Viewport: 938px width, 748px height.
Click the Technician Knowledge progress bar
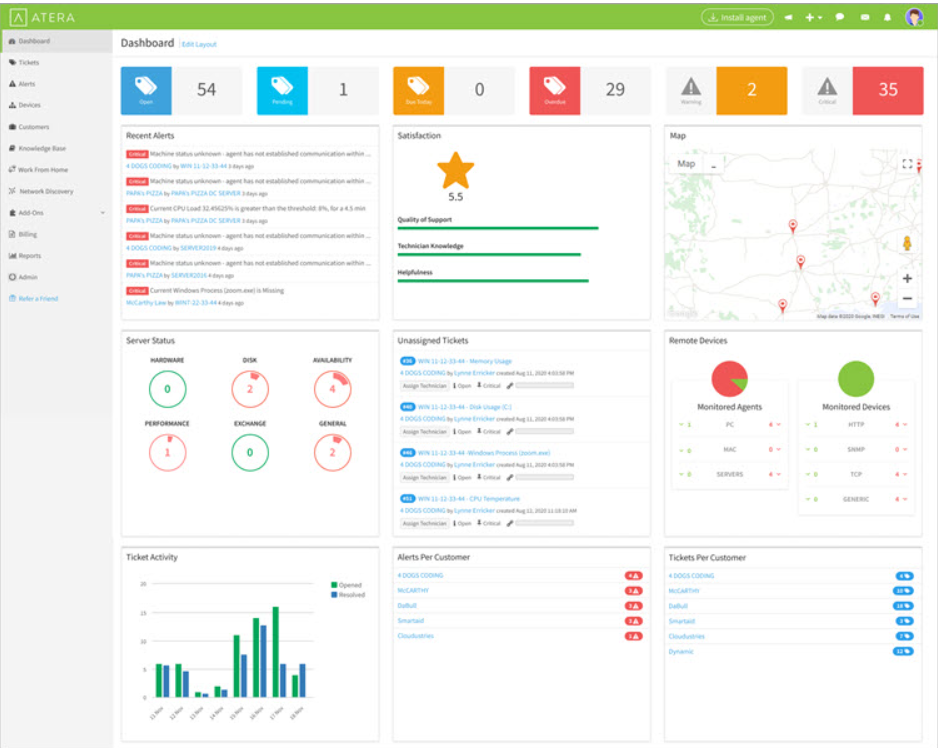coord(489,254)
